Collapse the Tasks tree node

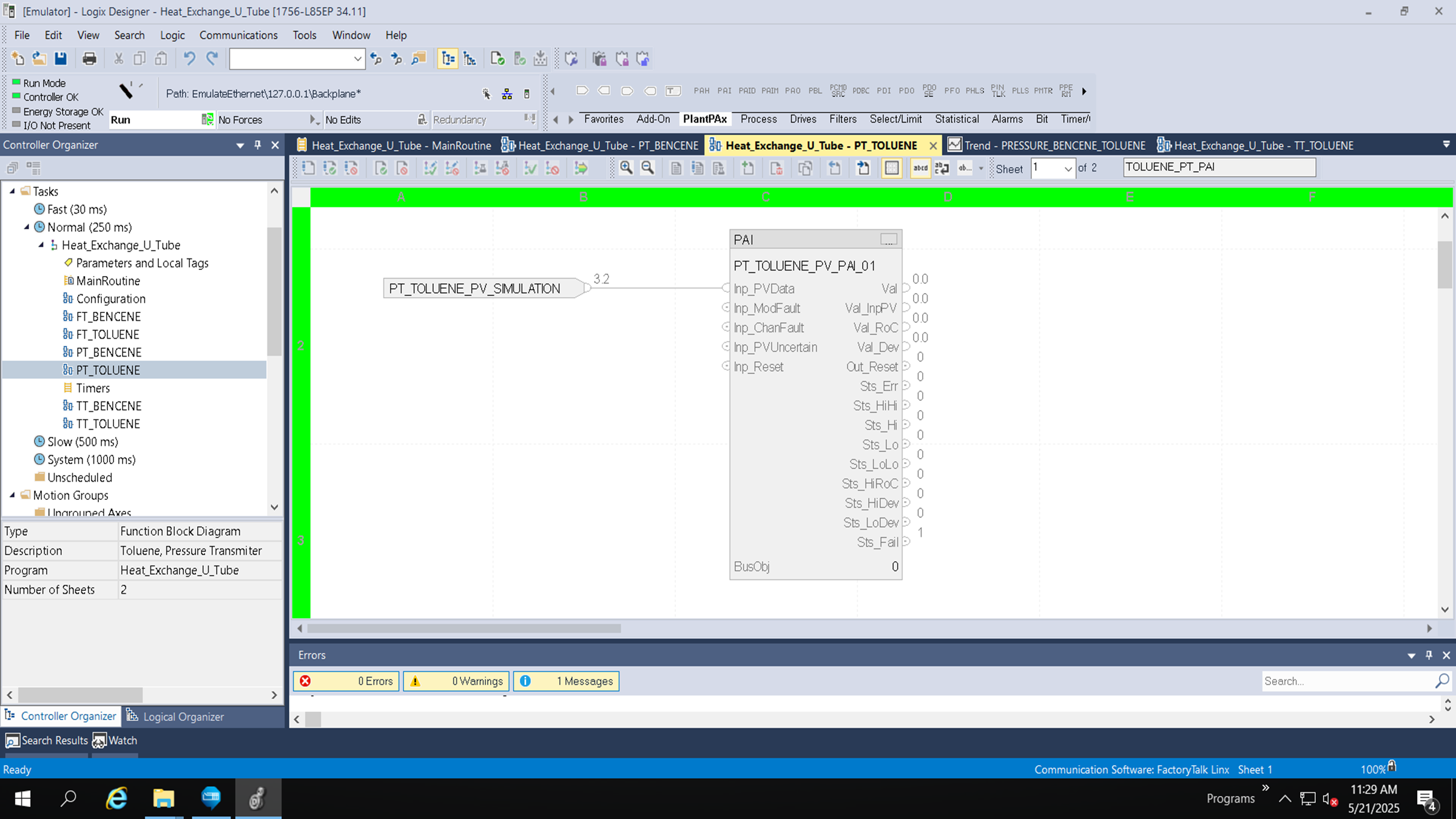(12, 191)
